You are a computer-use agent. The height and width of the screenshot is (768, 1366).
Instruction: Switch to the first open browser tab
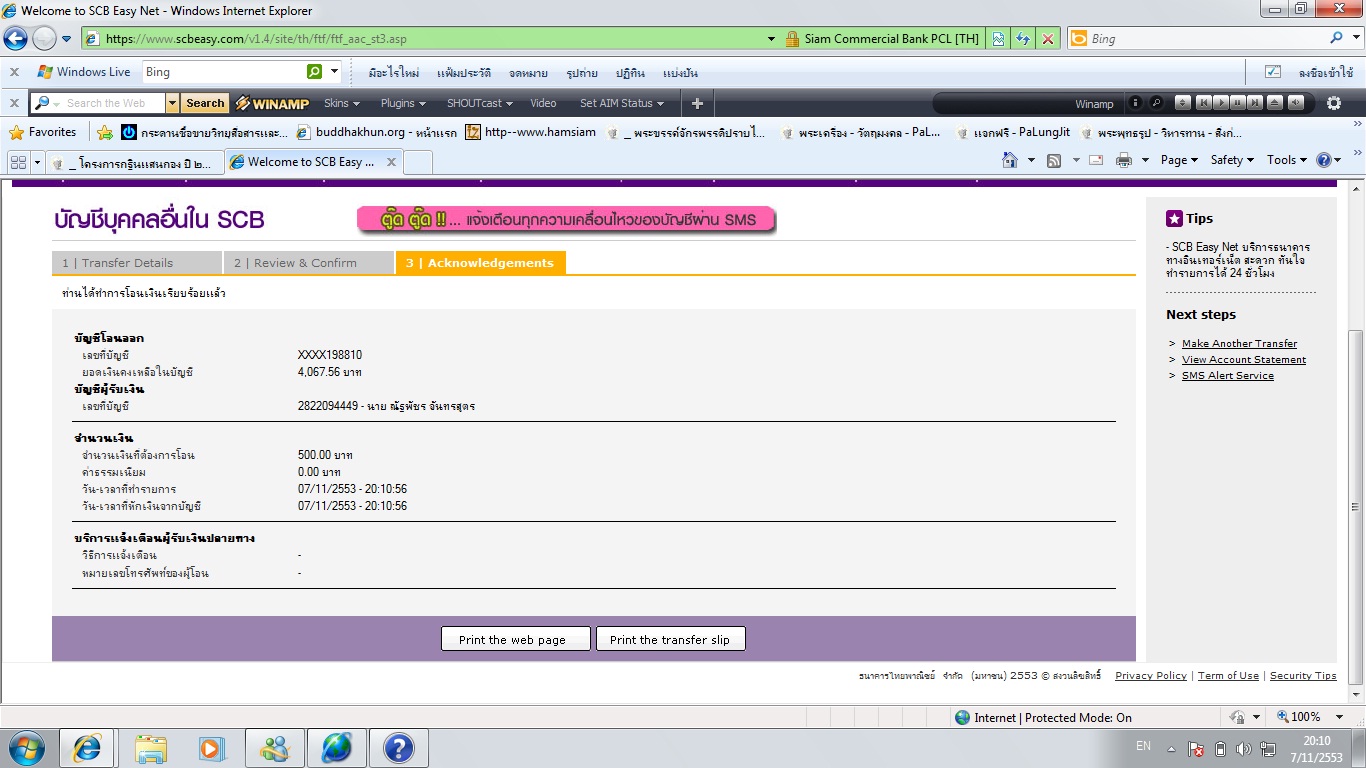point(135,163)
